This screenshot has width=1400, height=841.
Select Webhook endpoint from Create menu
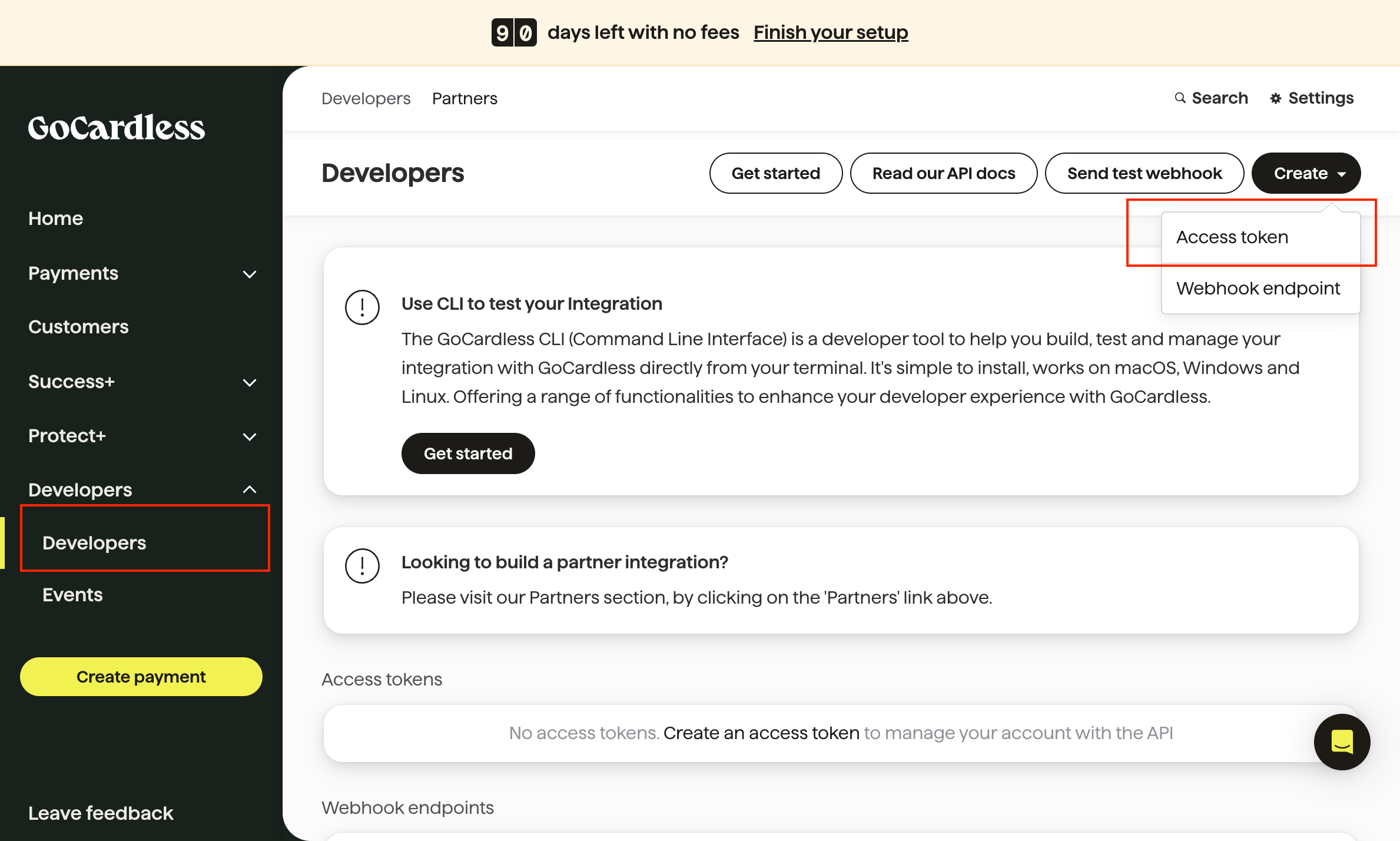tap(1260, 289)
